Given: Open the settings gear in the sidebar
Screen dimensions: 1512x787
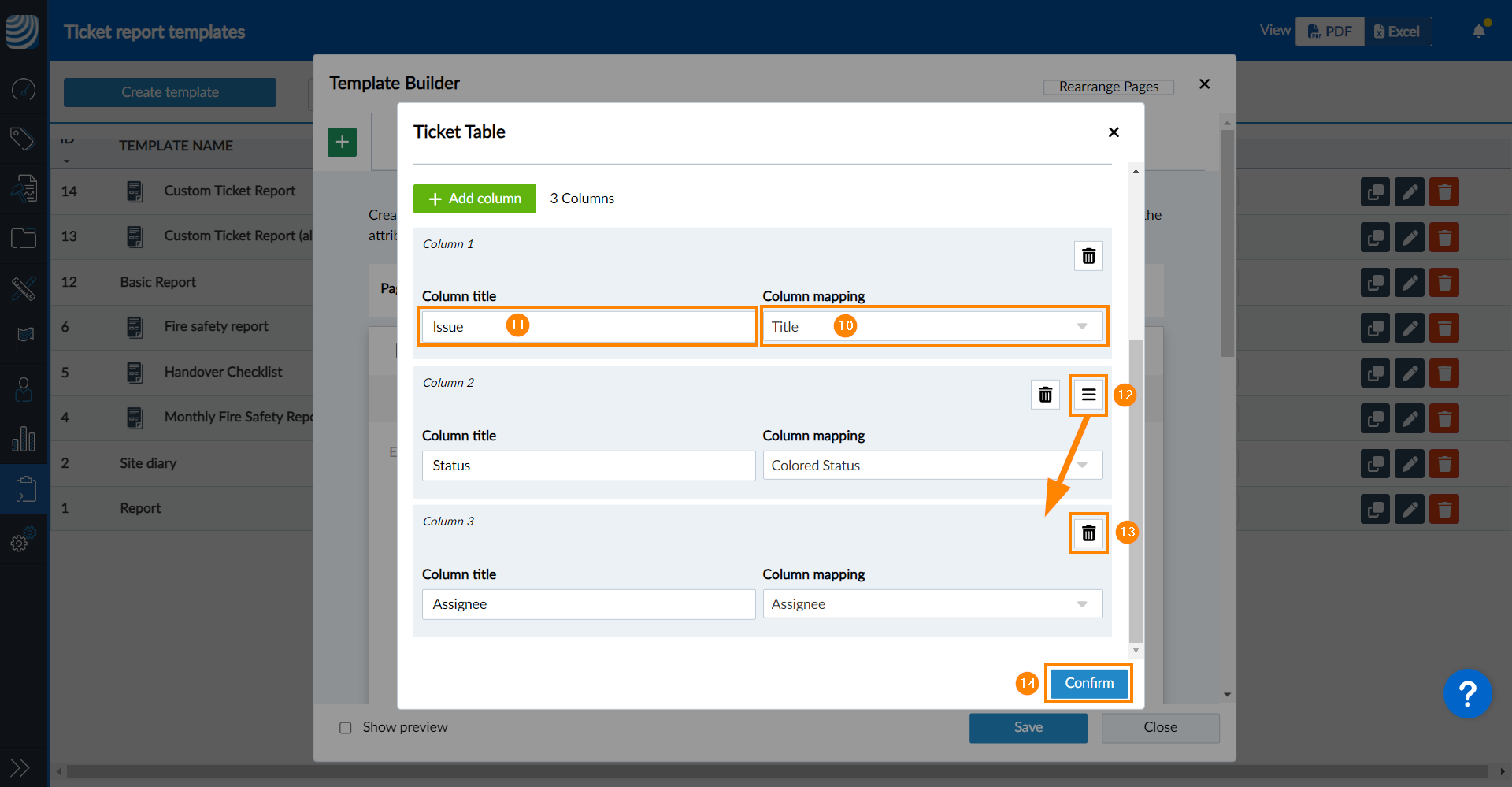Looking at the screenshot, I should coord(21,542).
